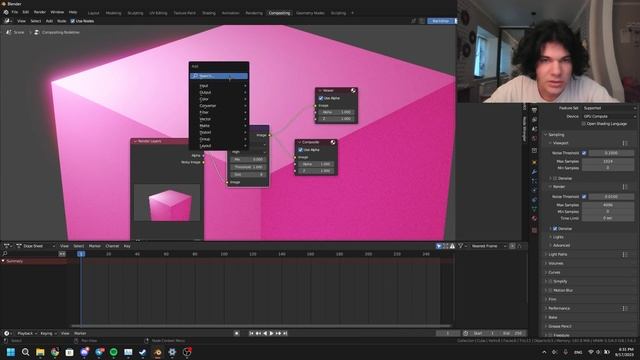640x360 pixels.
Task: Open the Particles properties tab icon
Action: point(534,181)
